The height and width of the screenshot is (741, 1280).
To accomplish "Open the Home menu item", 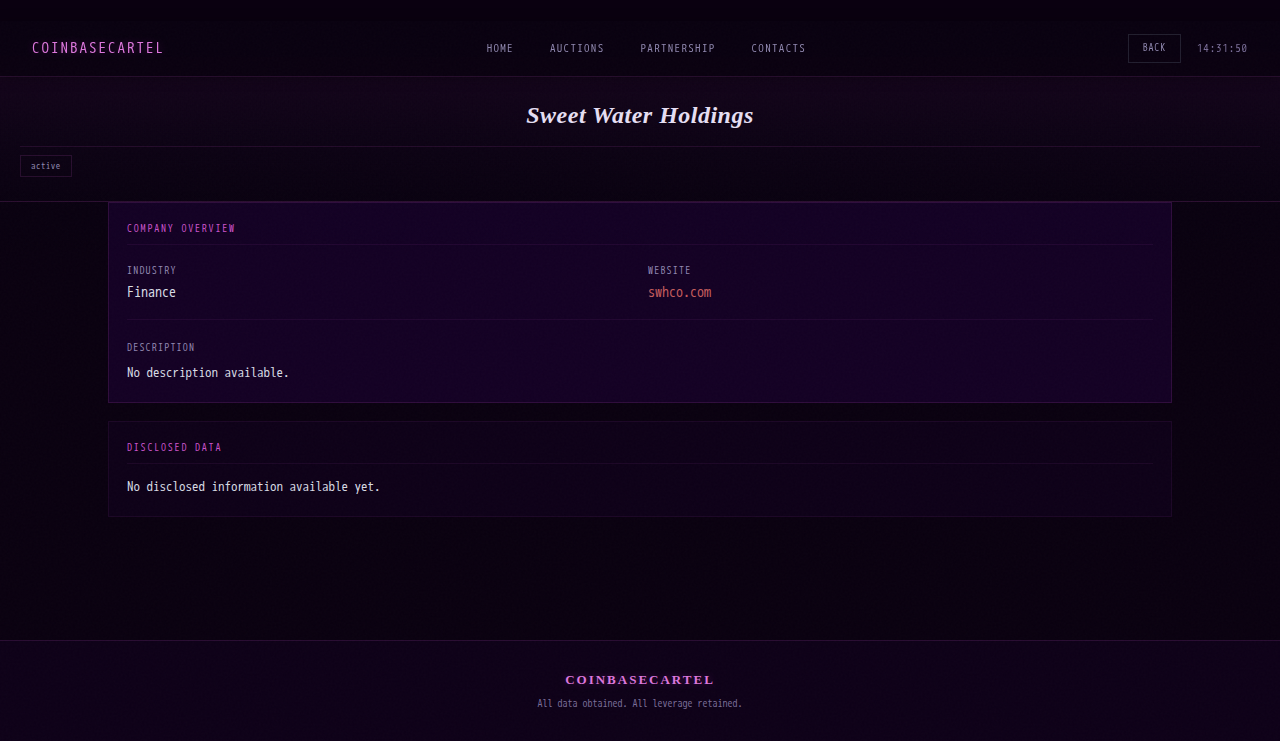I will pos(500,48).
